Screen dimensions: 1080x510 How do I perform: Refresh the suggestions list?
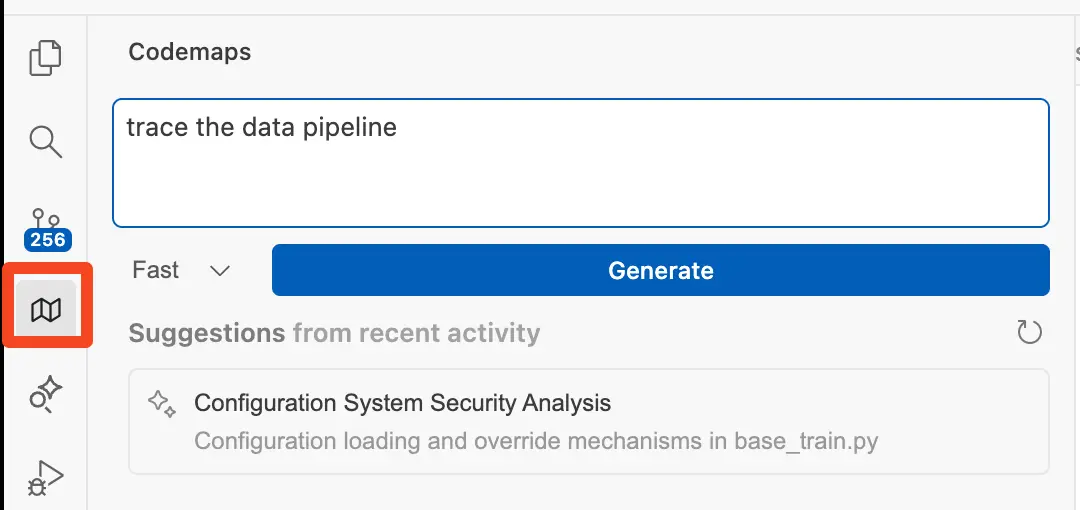[1029, 332]
